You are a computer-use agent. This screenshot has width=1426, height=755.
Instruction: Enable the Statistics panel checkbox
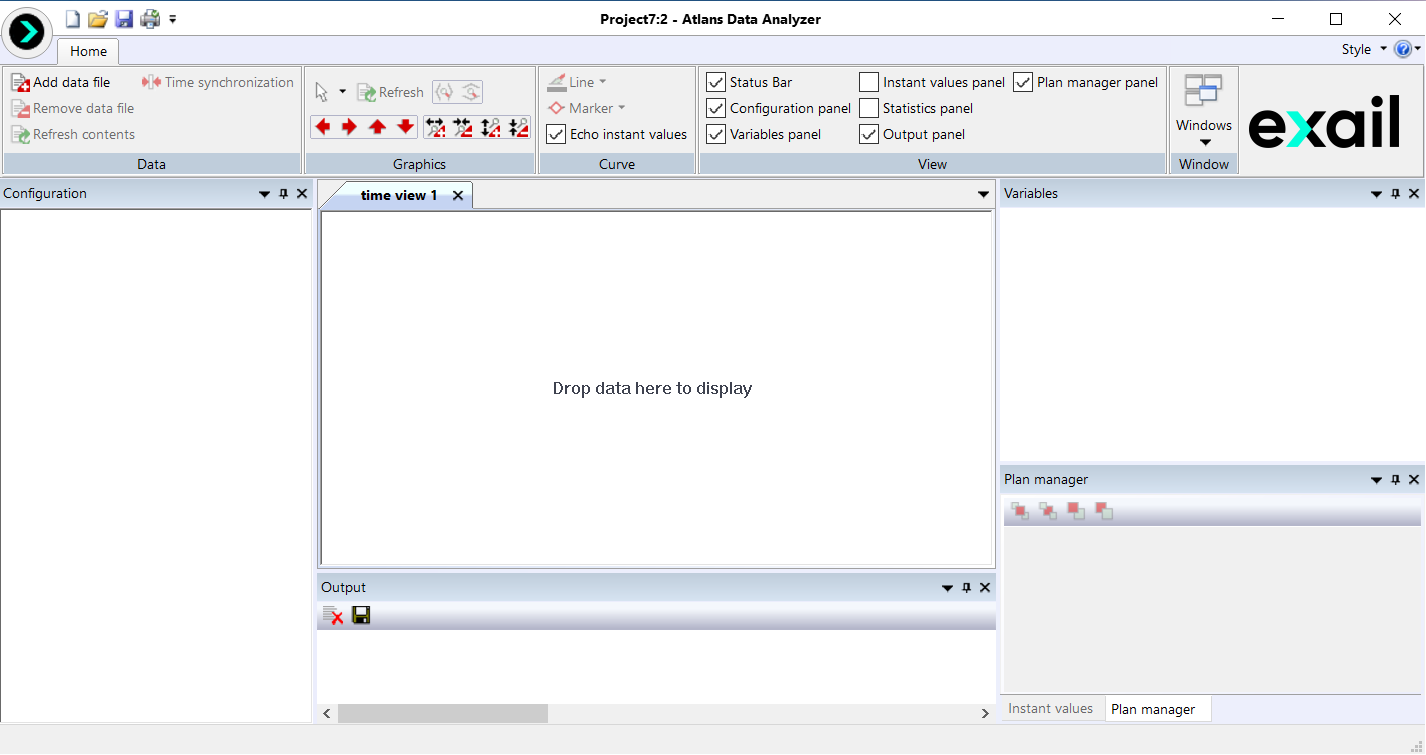(869, 108)
